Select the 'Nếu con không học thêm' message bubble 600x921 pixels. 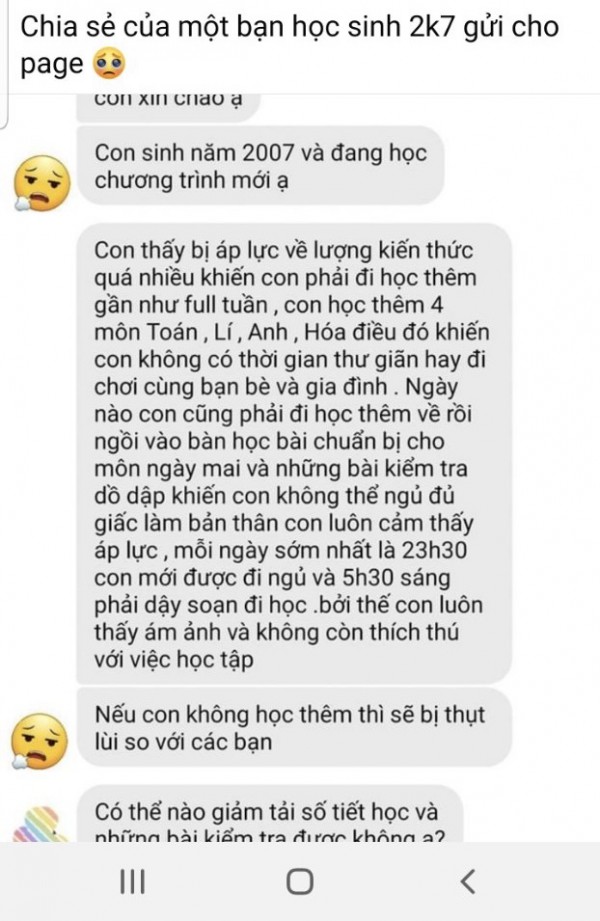coord(294,728)
